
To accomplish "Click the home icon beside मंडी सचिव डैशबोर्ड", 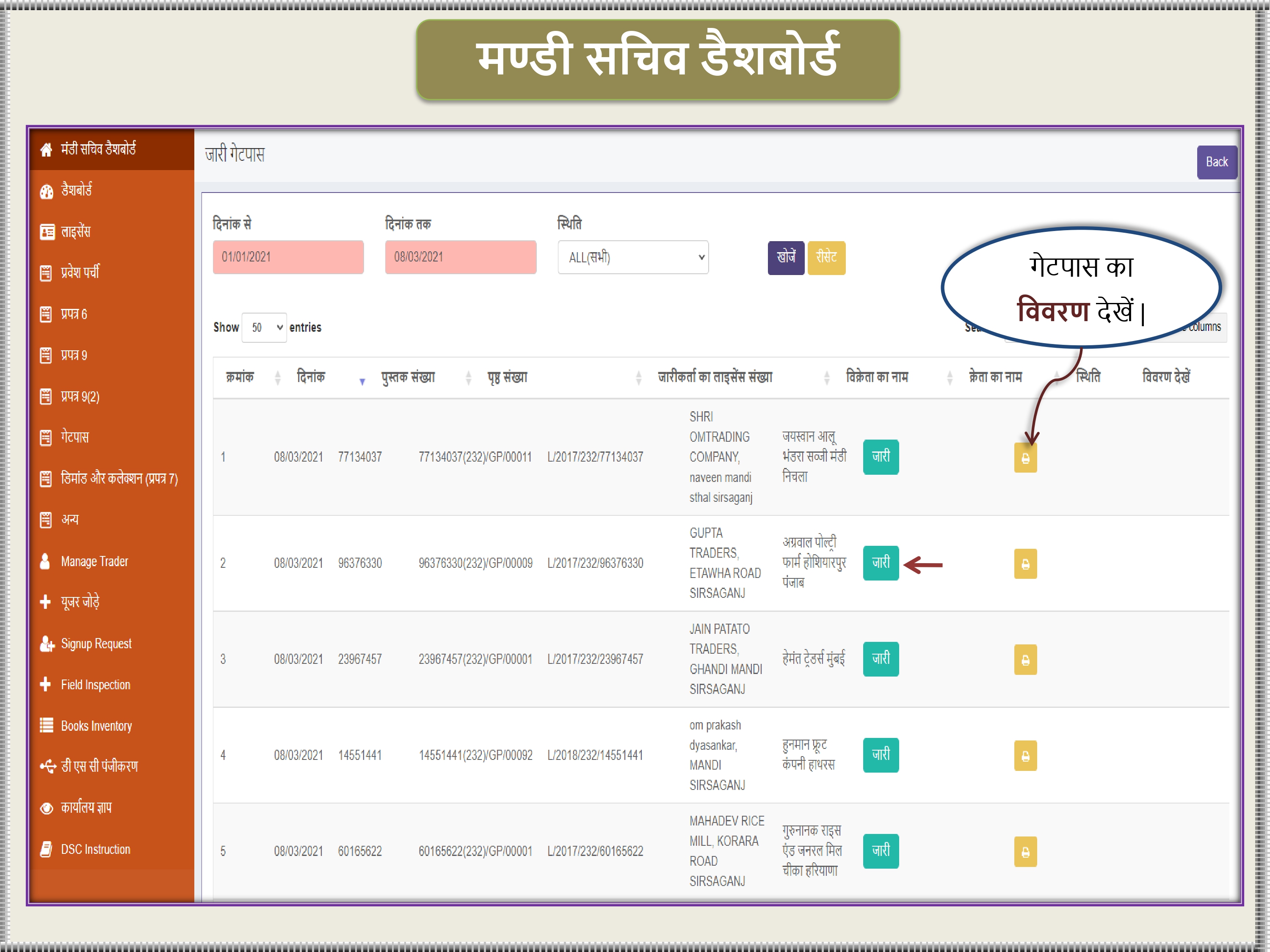I will click(46, 150).
